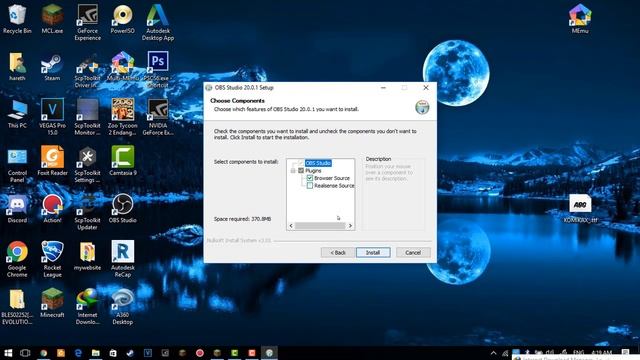Select the OBS Studio desktop icon
This screenshot has height=360, width=640.
[x=122, y=209]
